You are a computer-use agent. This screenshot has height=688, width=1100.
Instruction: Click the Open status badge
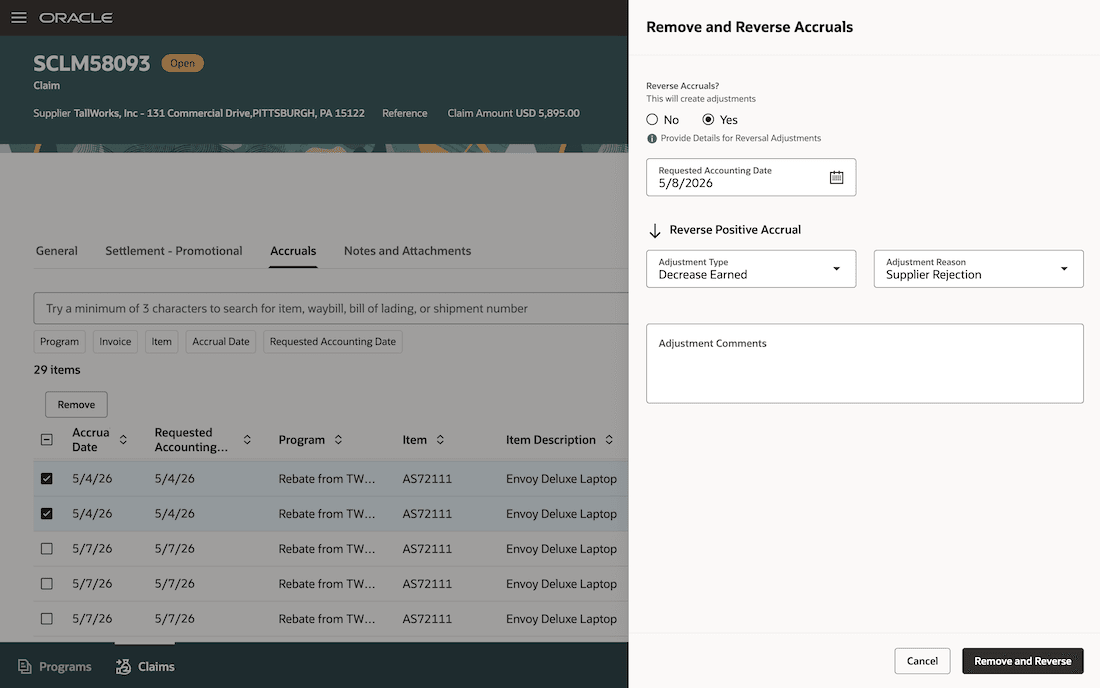pyautogui.click(x=182, y=63)
